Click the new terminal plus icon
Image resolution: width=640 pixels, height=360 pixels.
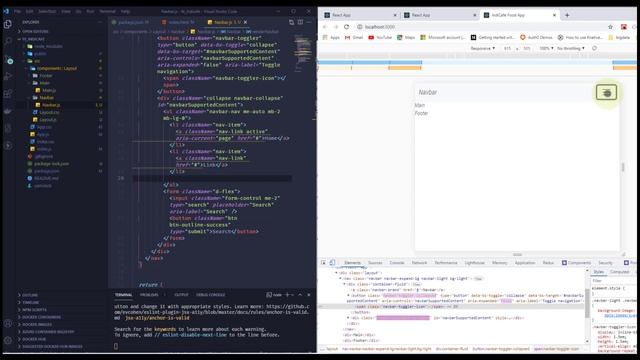point(287,295)
